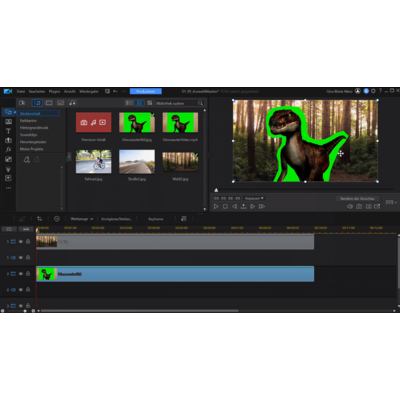This screenshot has width=400, height=400.
Task: Select Heruntergeladen in library tree
Action: [33, 142]
